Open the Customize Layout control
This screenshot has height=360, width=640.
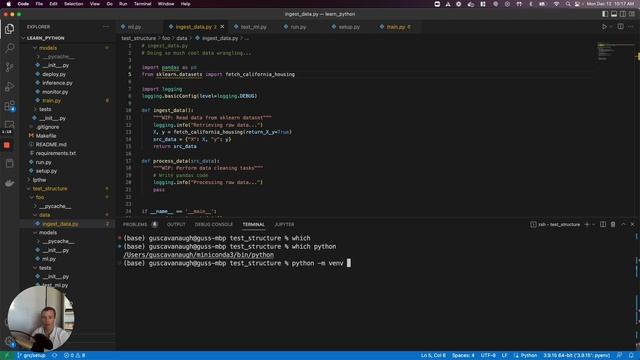tap(632, 14)
